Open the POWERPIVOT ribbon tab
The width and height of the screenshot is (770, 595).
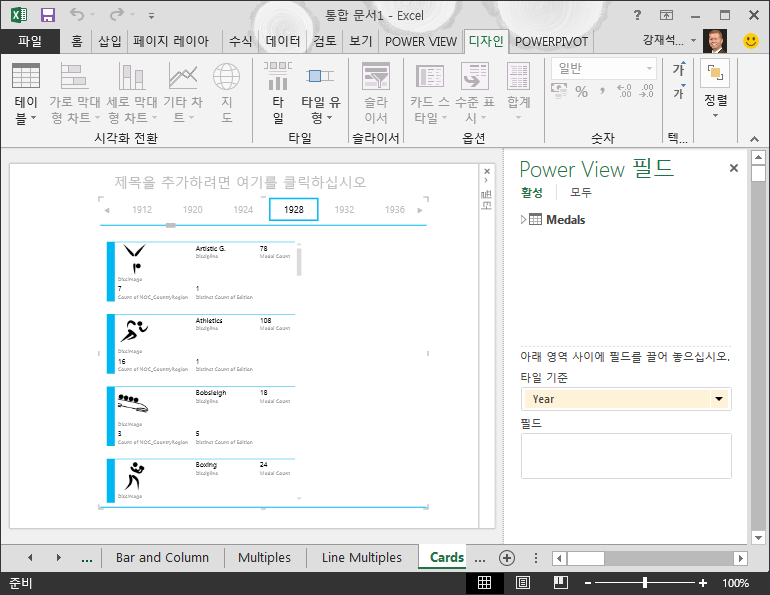[x=551, y=41]
